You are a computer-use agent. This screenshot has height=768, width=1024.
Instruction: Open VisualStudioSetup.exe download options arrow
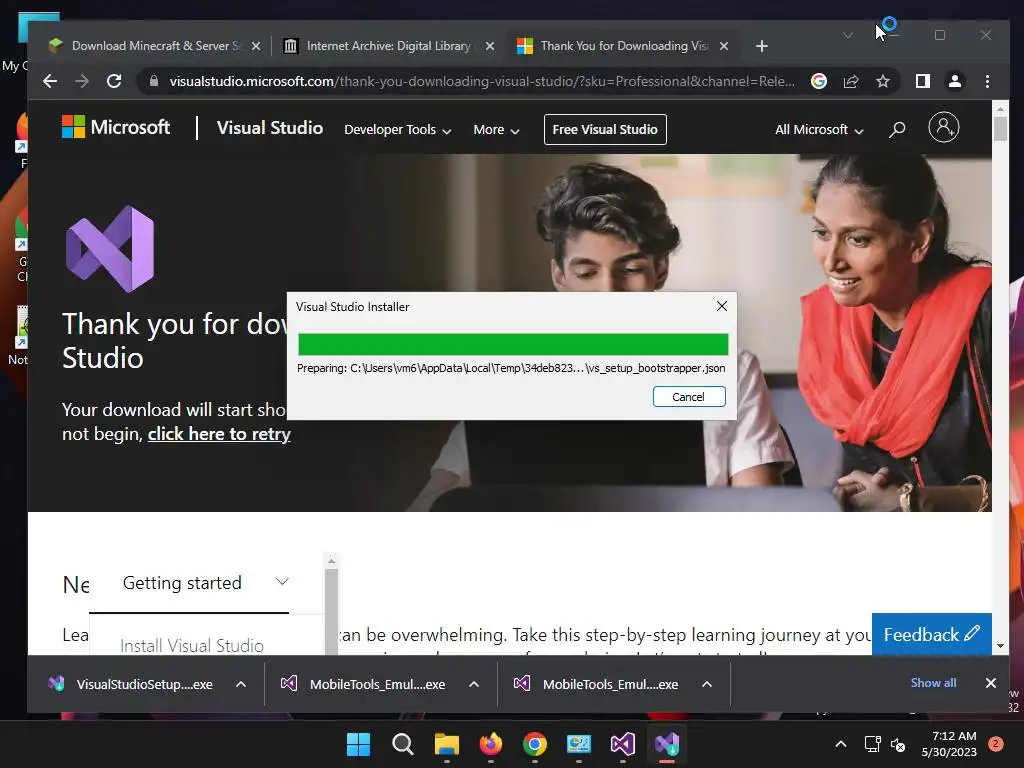(241, 684)
